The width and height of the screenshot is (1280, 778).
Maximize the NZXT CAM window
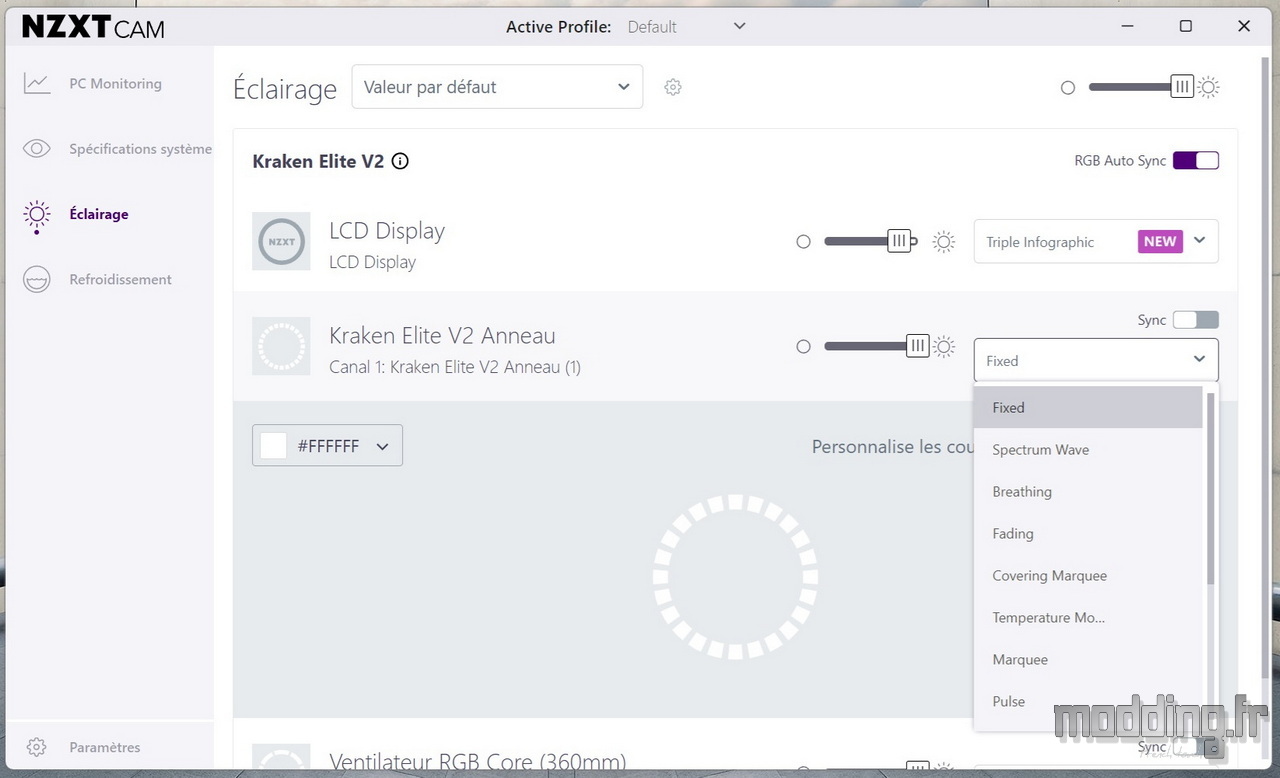tap(1185, 26)
